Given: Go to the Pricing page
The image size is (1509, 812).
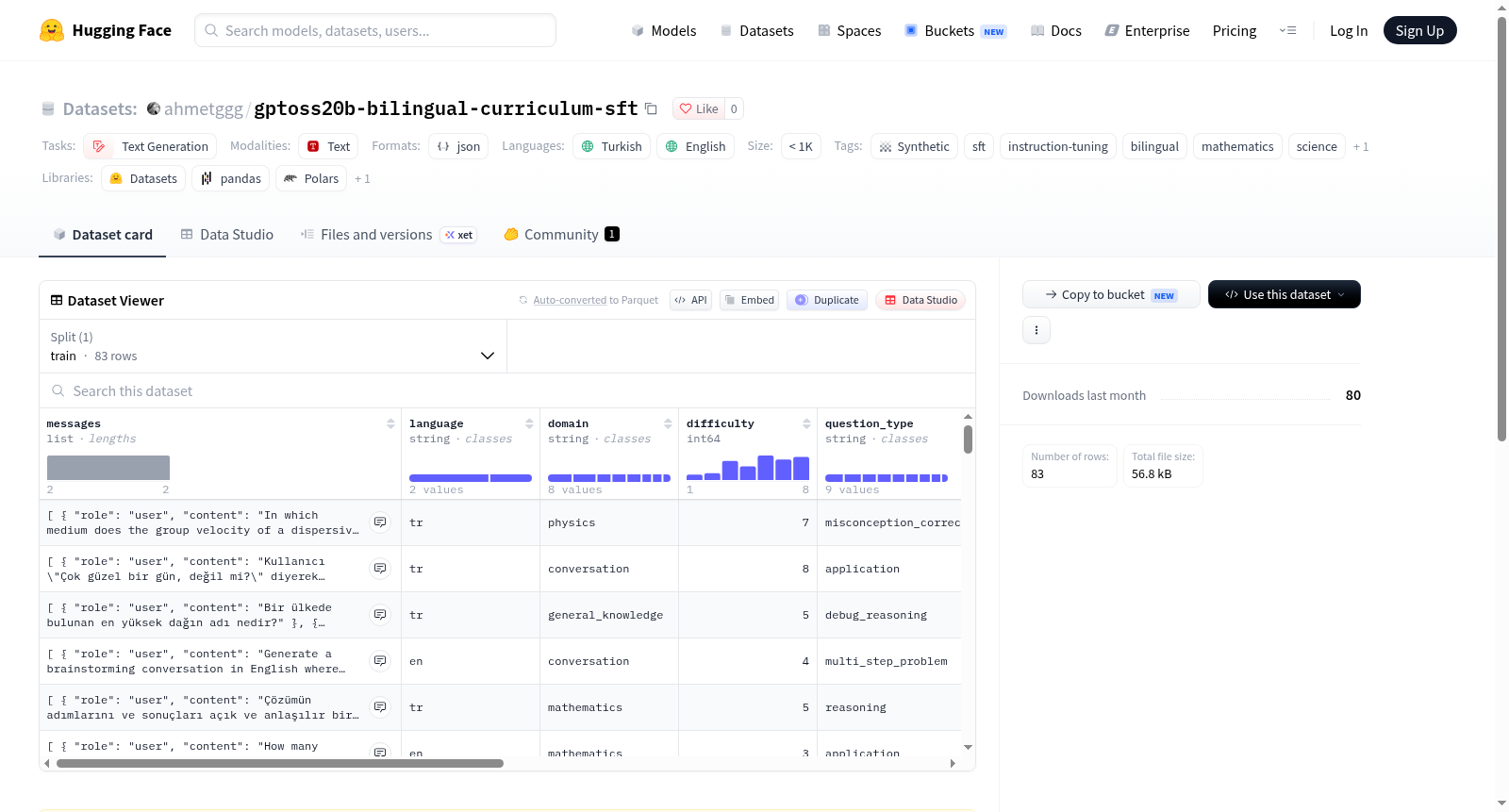Looking at the screenshot, I should pyautogui.click(x=1235, y=31).
